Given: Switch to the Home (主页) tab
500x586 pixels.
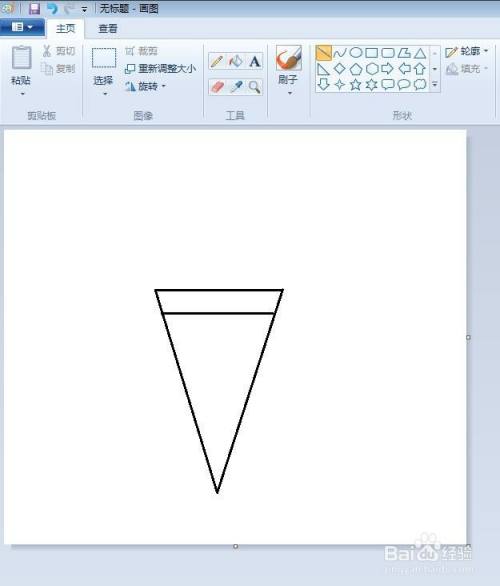Looking at the screenshot, I should (65, 28).
